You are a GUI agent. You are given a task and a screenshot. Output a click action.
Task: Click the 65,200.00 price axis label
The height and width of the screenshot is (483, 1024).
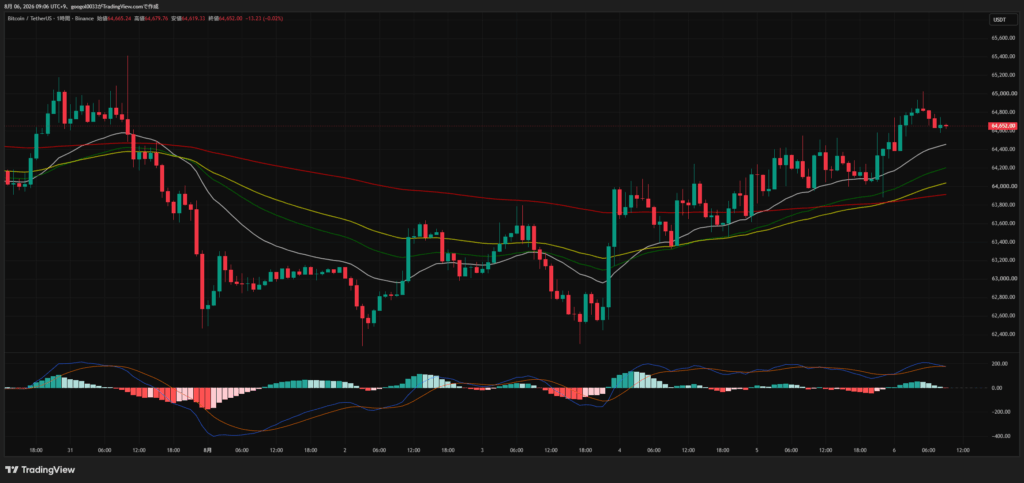pos(1002,75)
